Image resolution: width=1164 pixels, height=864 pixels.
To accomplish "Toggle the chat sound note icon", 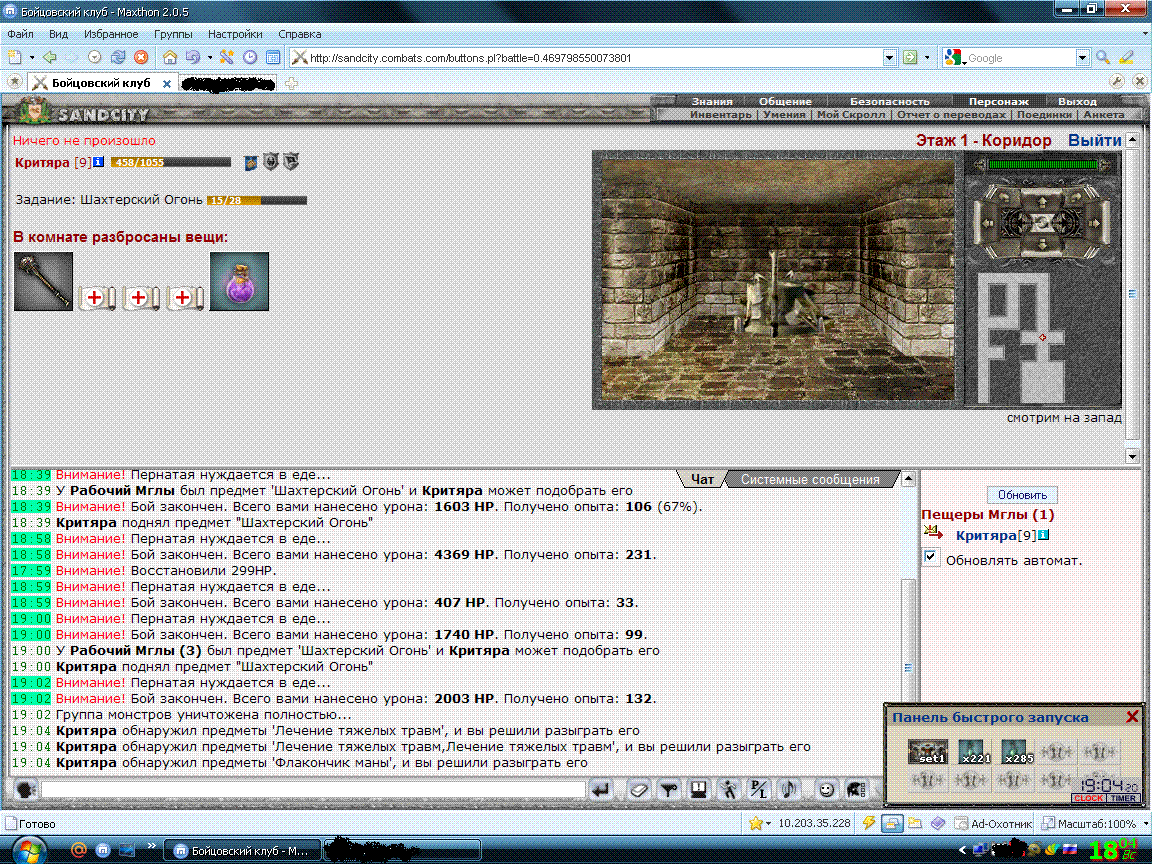I will click(788, 790).
